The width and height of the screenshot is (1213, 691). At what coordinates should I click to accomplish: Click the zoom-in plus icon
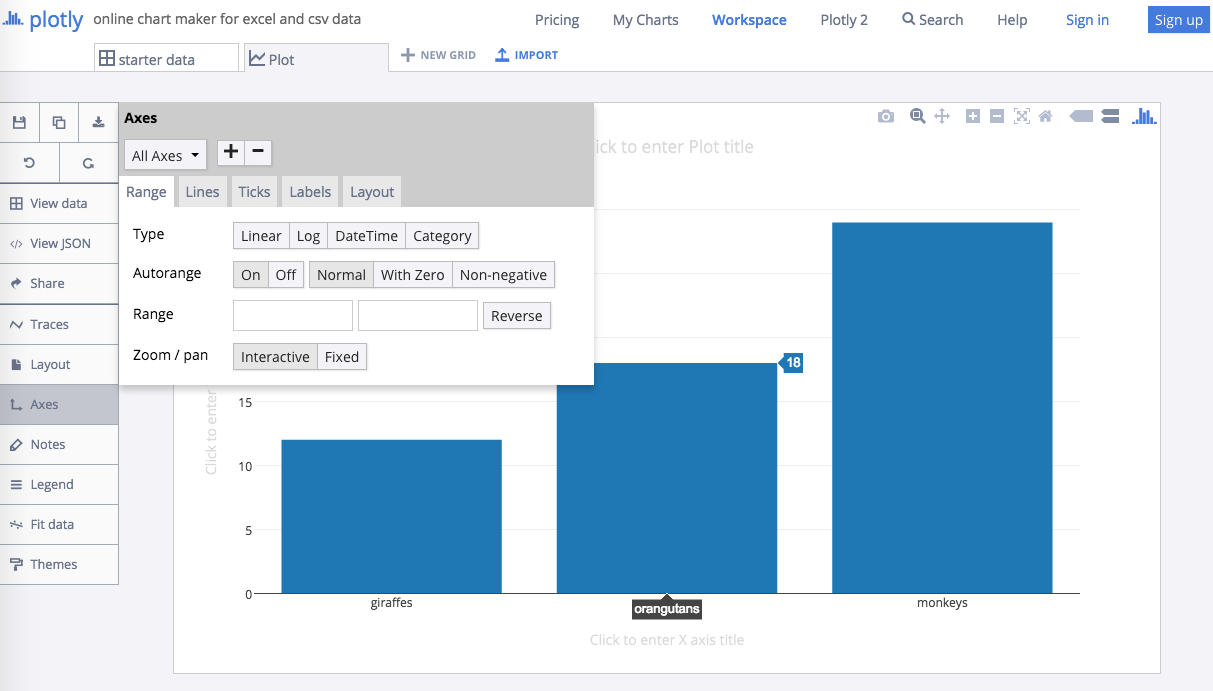pyautogui.click(x=972, y=116)
